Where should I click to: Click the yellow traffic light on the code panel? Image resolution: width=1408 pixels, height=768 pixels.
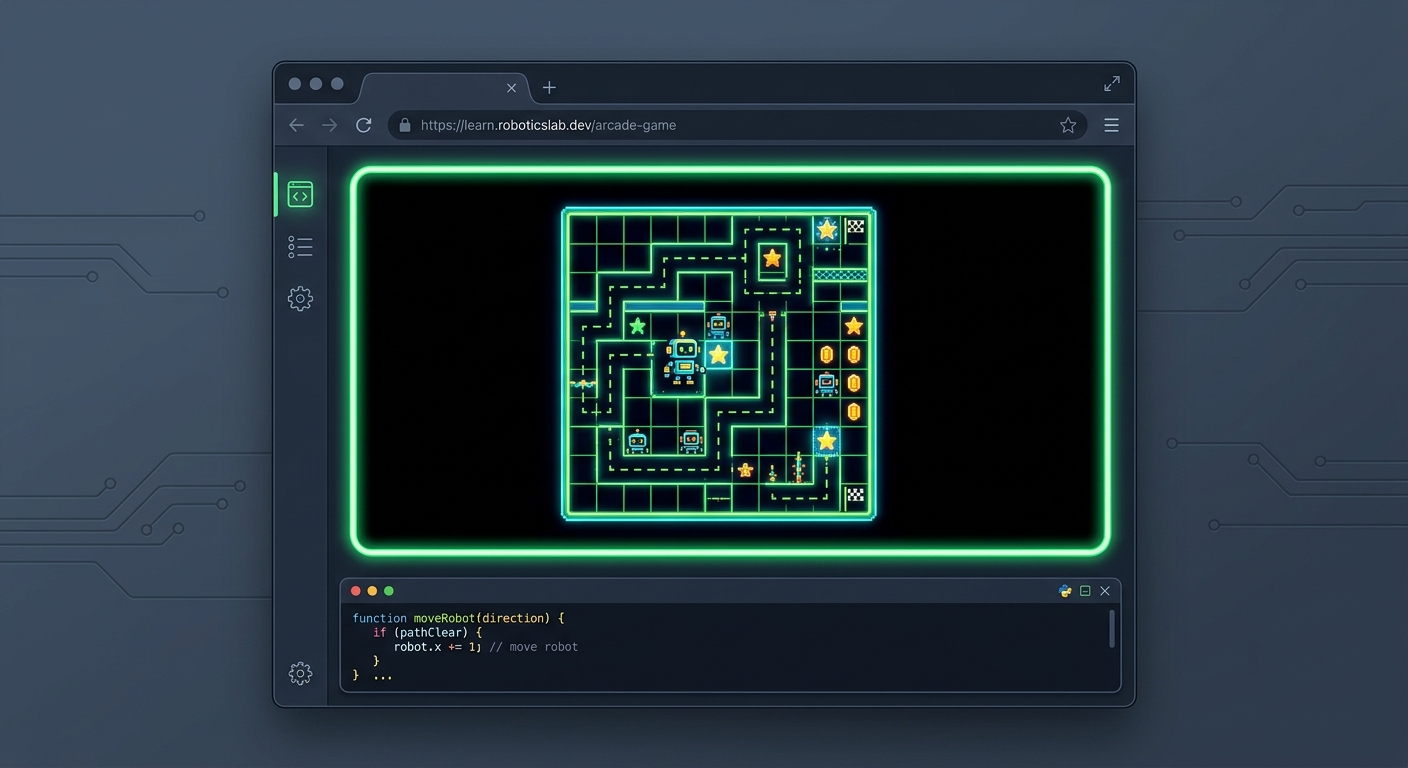point(372,590)
